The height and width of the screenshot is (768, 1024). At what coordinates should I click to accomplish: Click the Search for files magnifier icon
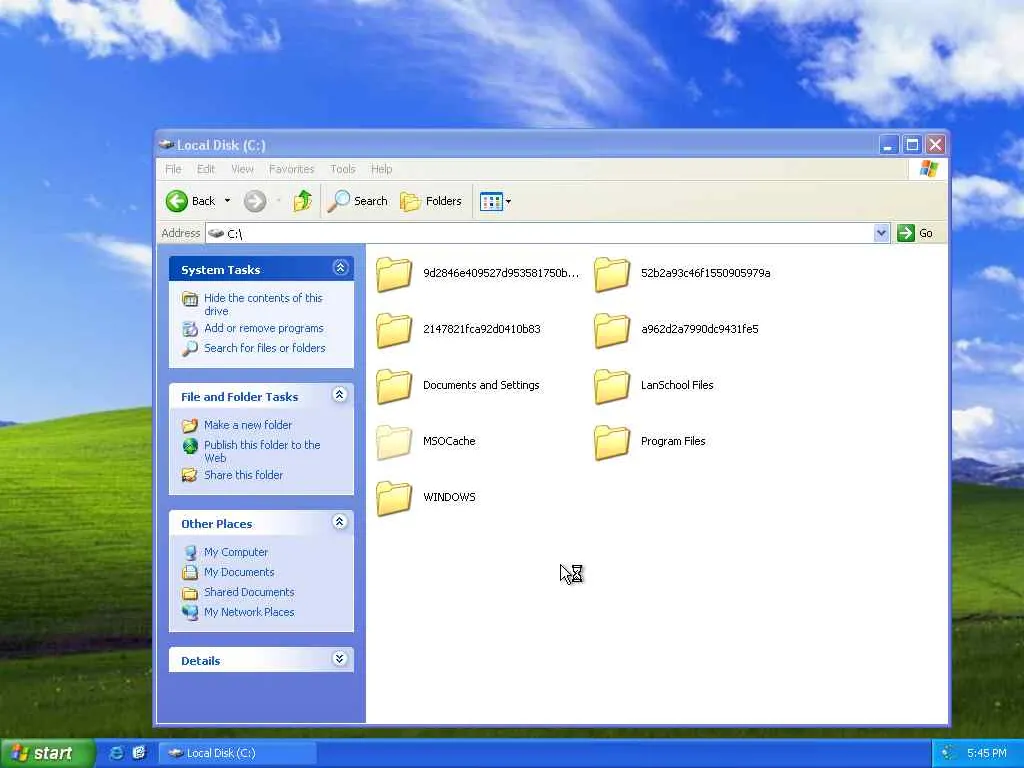190,349
